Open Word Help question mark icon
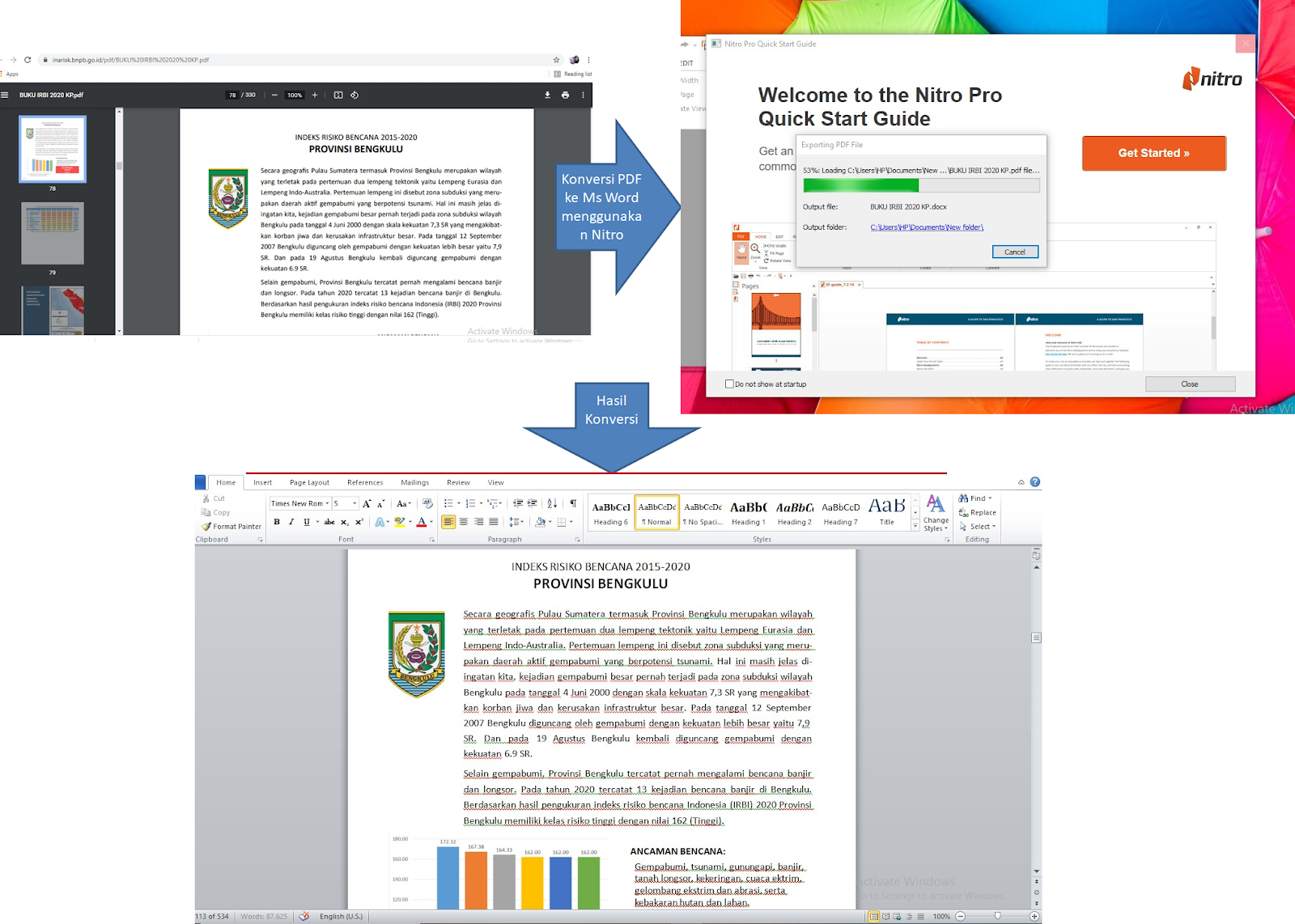 (1034, 482)
